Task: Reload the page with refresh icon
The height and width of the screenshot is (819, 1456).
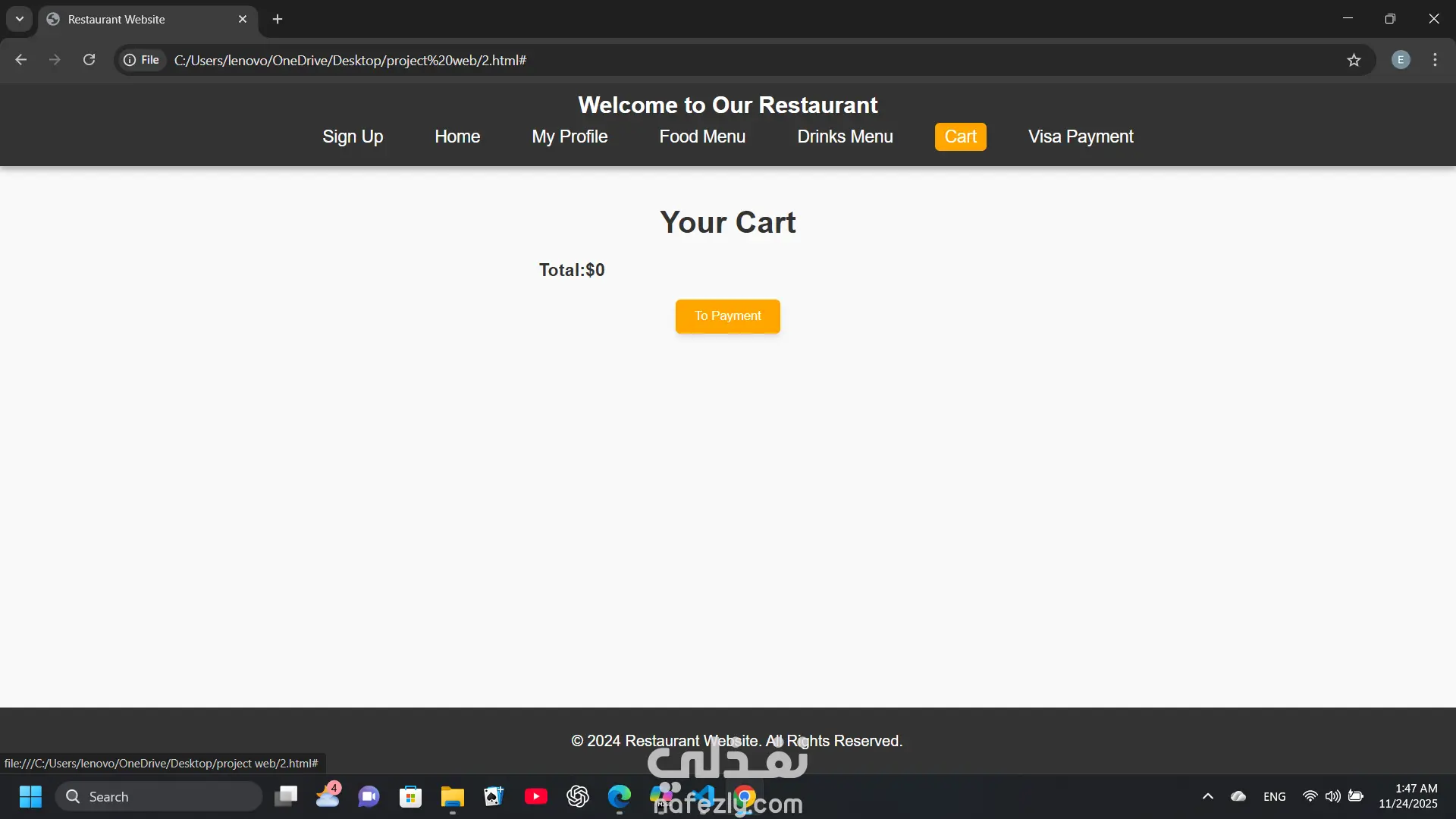Action: pos(89,60)
